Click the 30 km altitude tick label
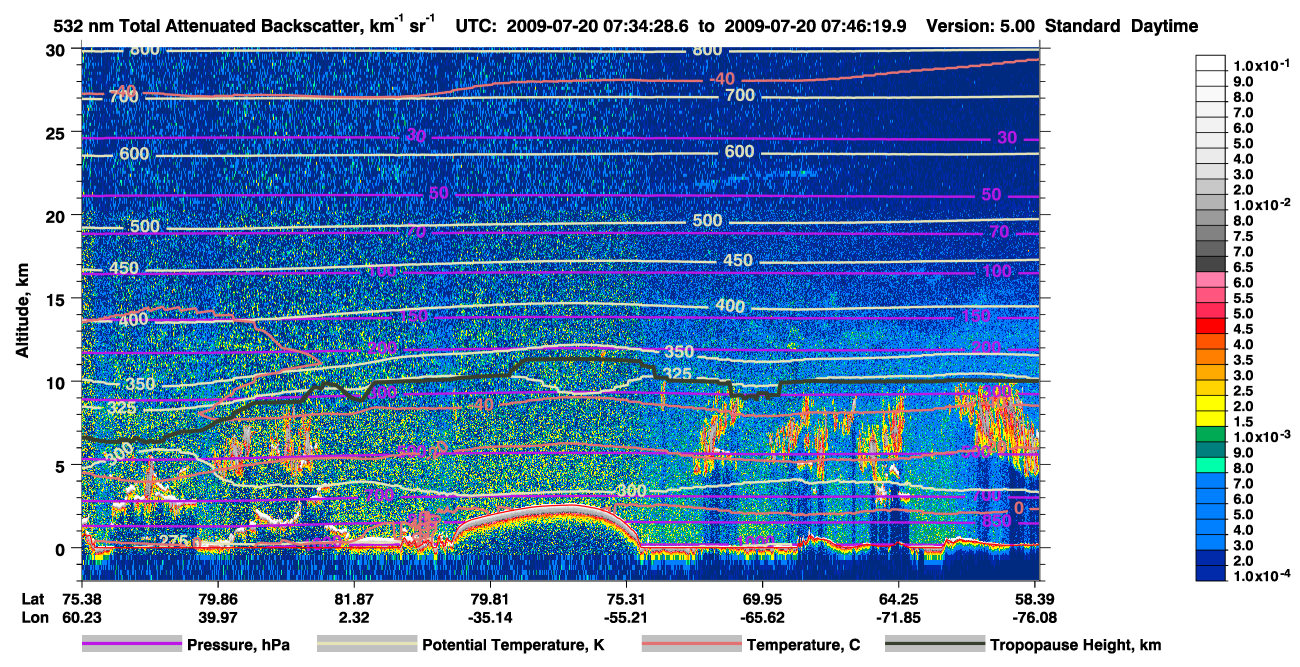Viewport: 1300px width, 667px height. [57, 50]
